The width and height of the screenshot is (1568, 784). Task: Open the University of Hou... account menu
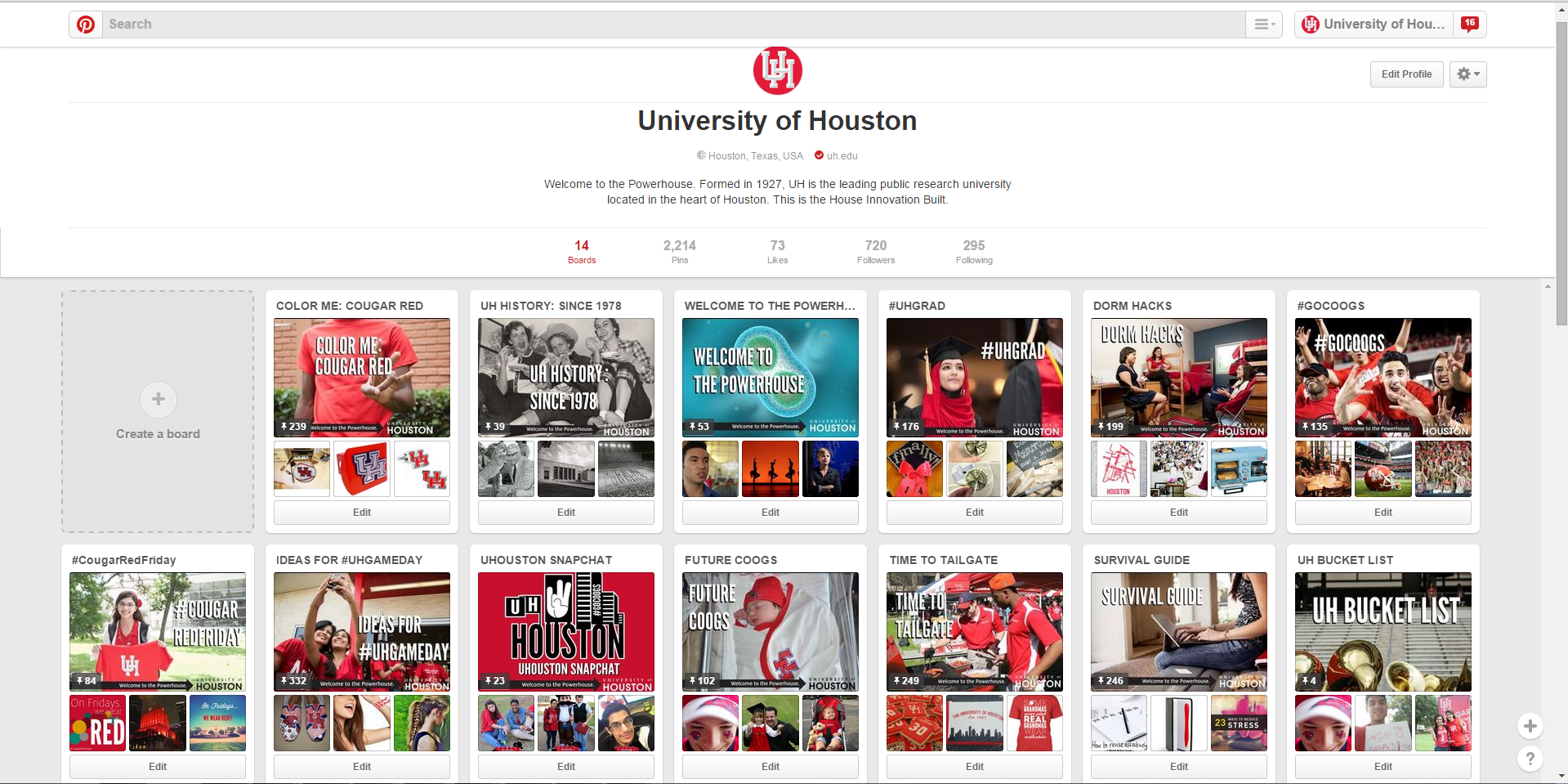[1374, 25]
